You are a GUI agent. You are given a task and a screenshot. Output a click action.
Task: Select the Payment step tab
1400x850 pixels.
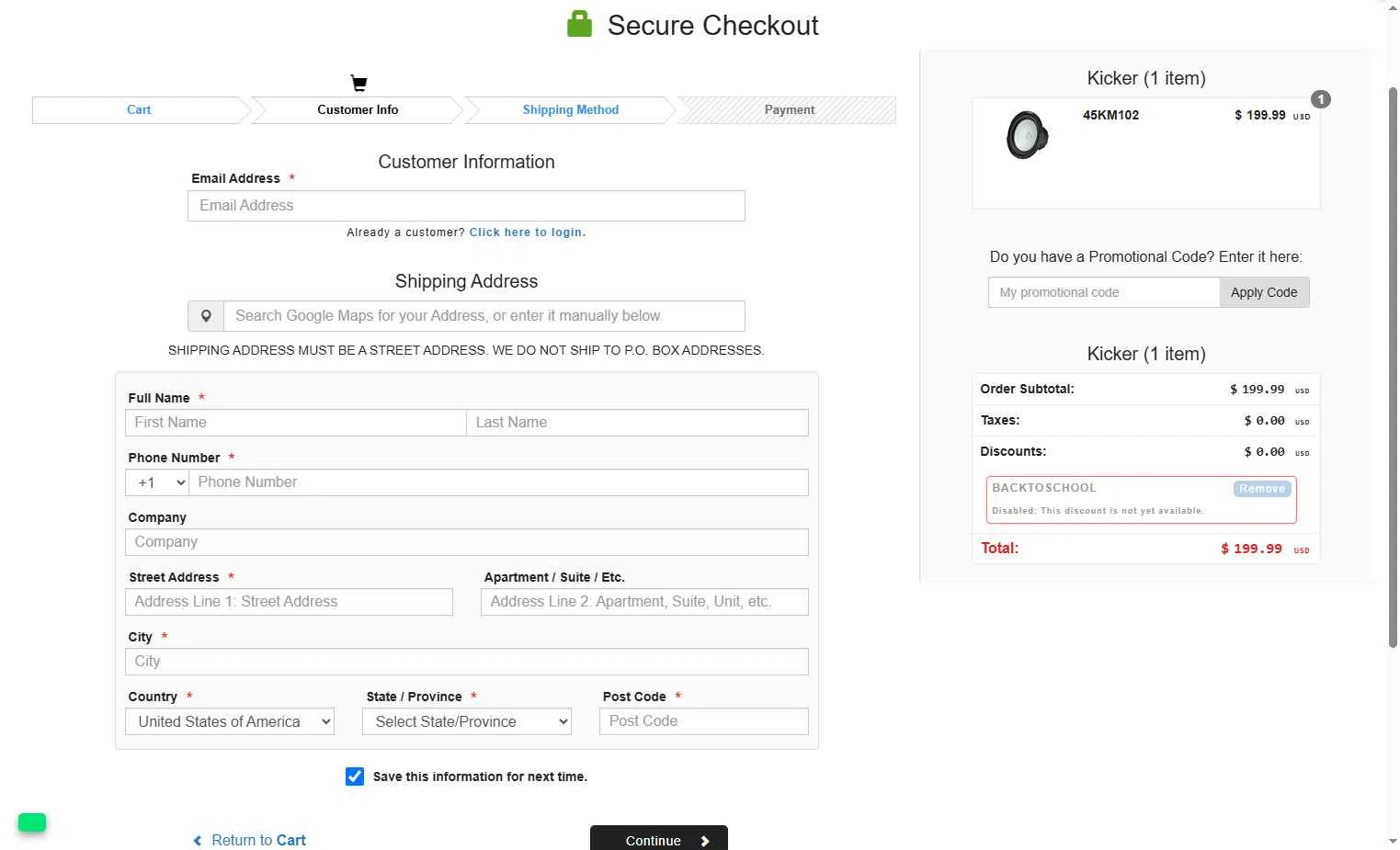tap(790, 110)
